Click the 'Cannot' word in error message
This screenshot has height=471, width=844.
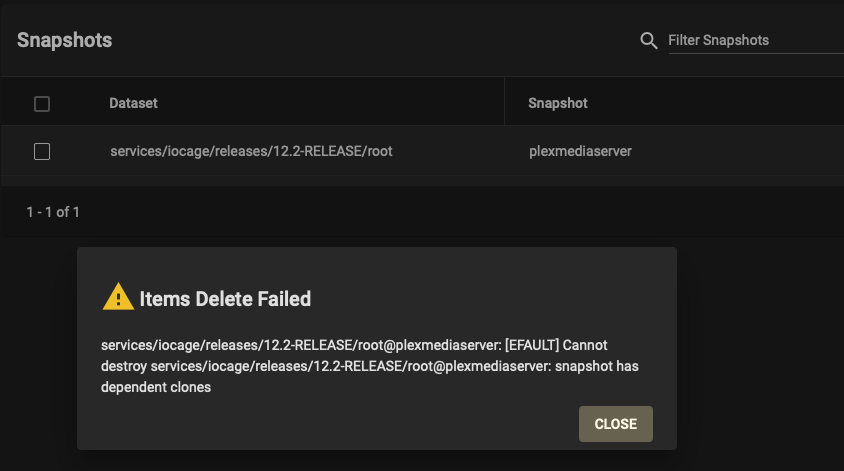[585, 345]
